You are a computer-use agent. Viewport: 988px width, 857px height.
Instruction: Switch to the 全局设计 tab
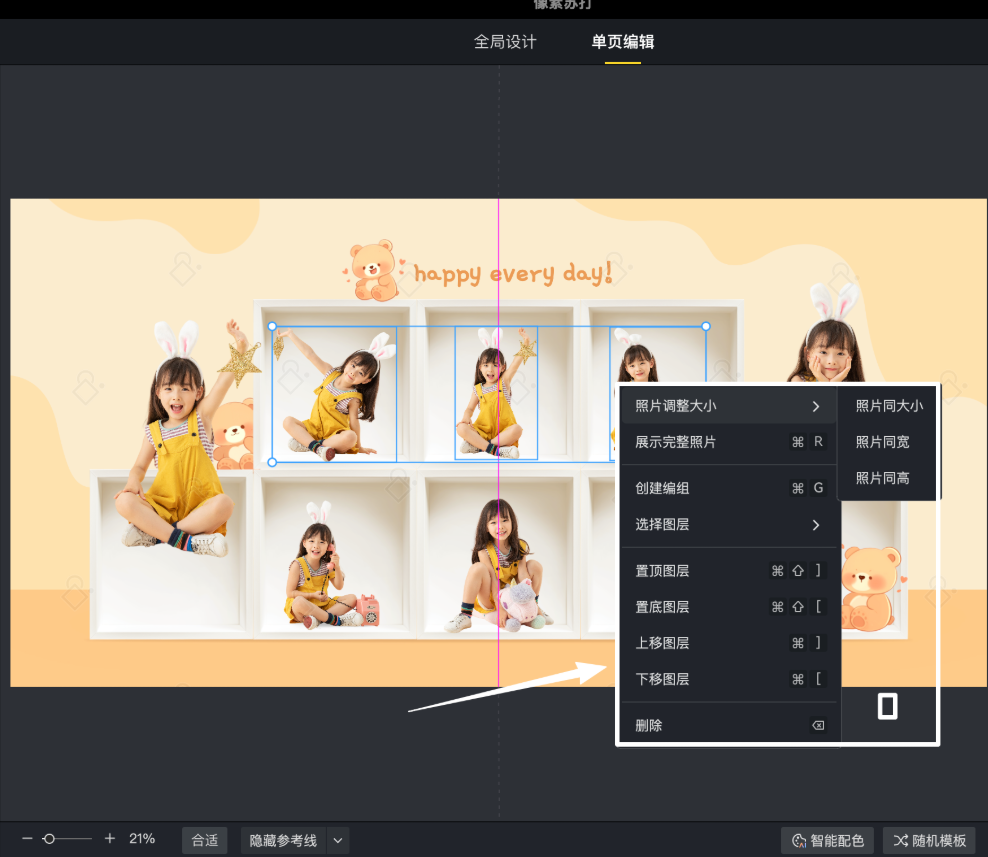pos(505,42)
